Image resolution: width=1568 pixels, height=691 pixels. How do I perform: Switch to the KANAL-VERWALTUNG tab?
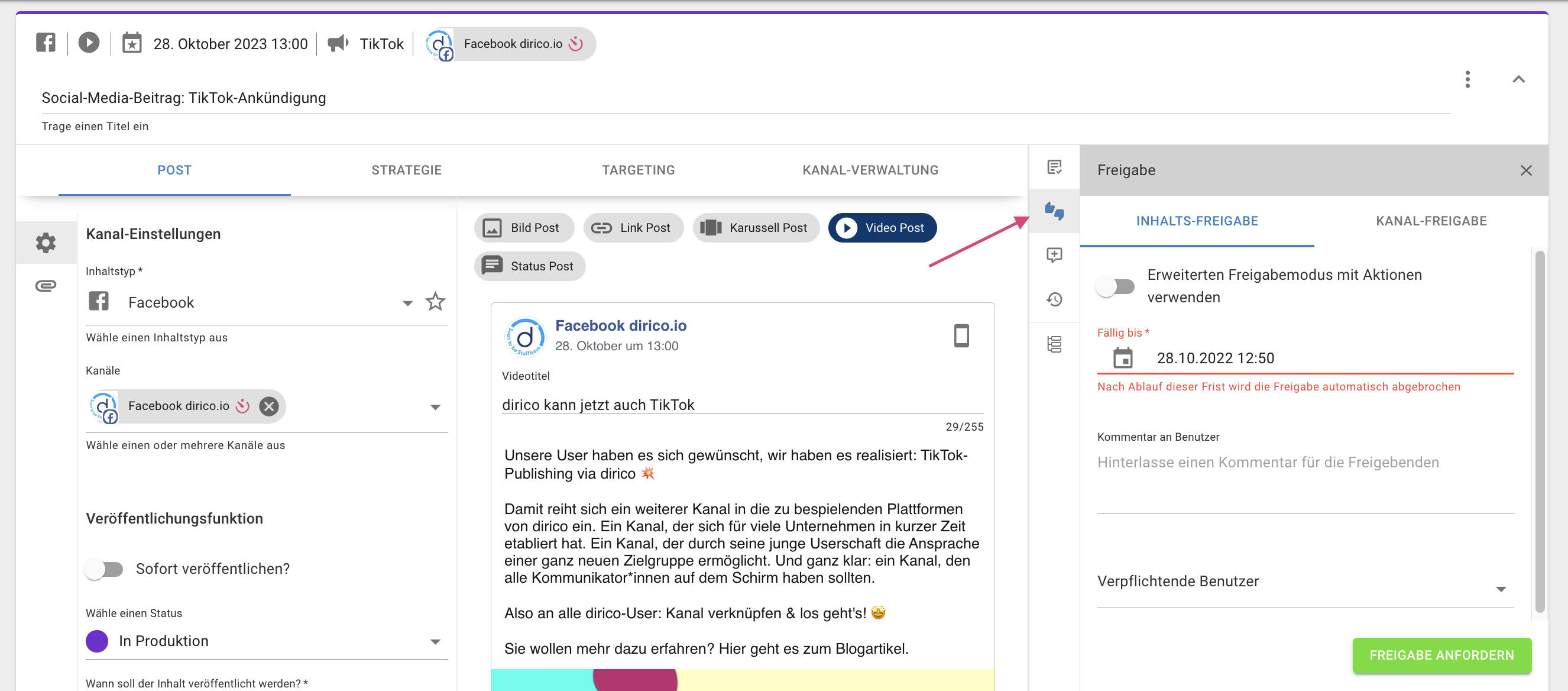pos(870,170)
